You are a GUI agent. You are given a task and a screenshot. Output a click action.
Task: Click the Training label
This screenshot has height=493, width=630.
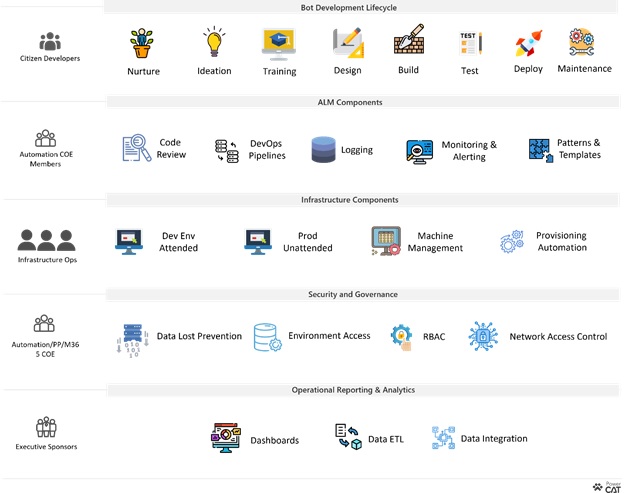280,72
